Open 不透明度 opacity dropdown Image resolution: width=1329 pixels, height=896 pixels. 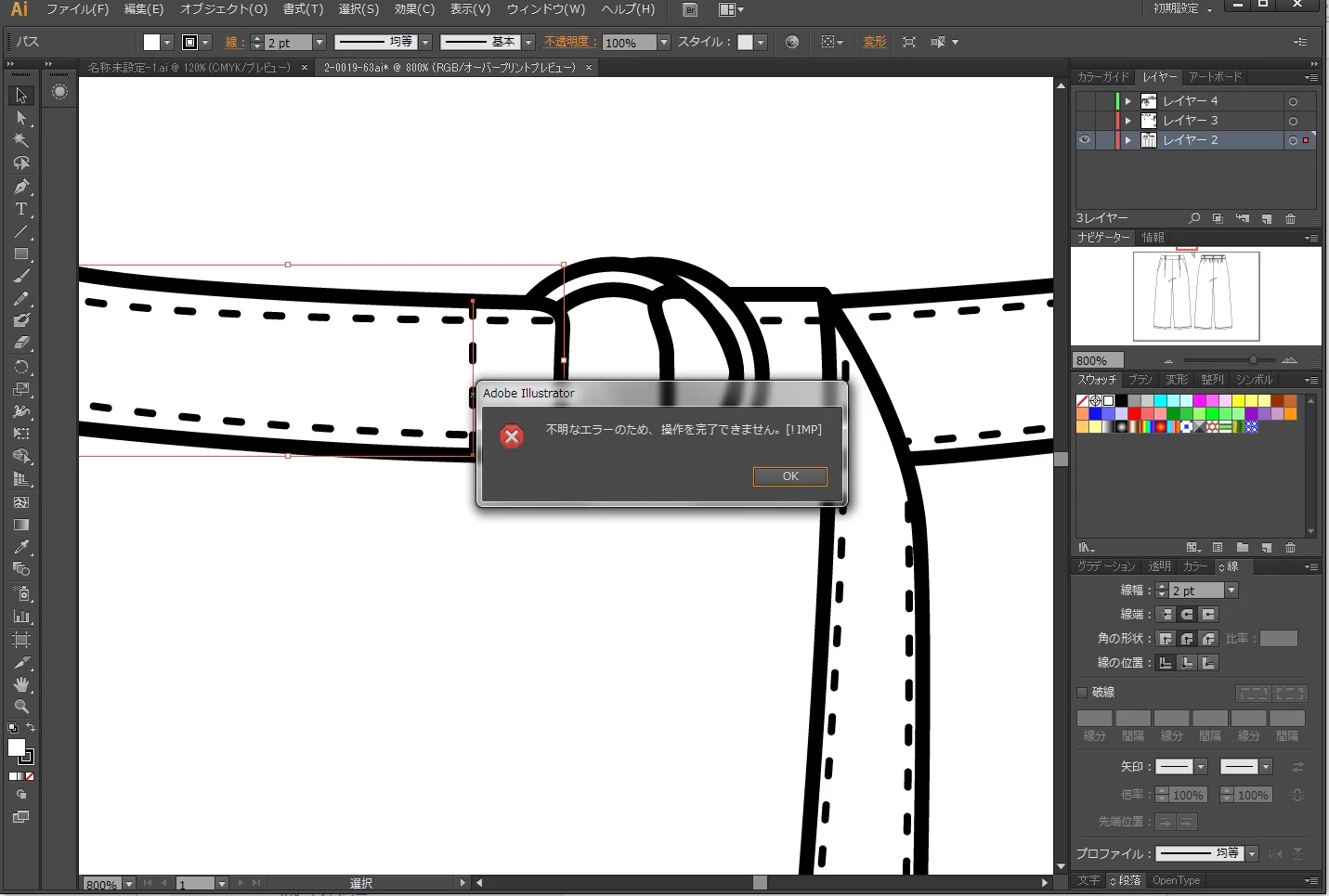664,43
